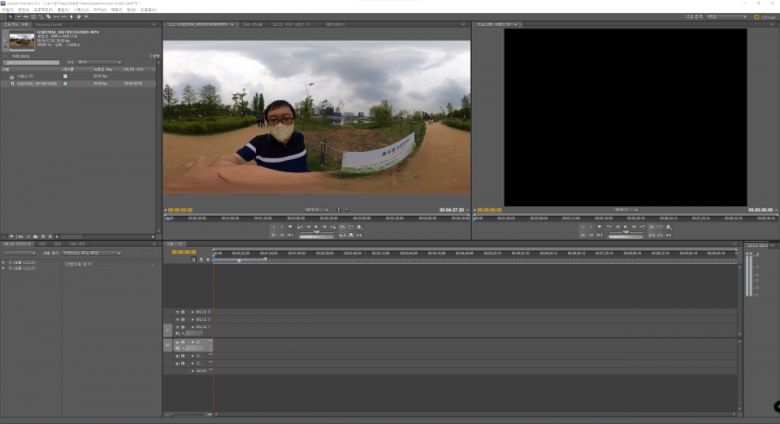Click the timeline panel yellow timecode
780x424 pixels.
(184, 252)
